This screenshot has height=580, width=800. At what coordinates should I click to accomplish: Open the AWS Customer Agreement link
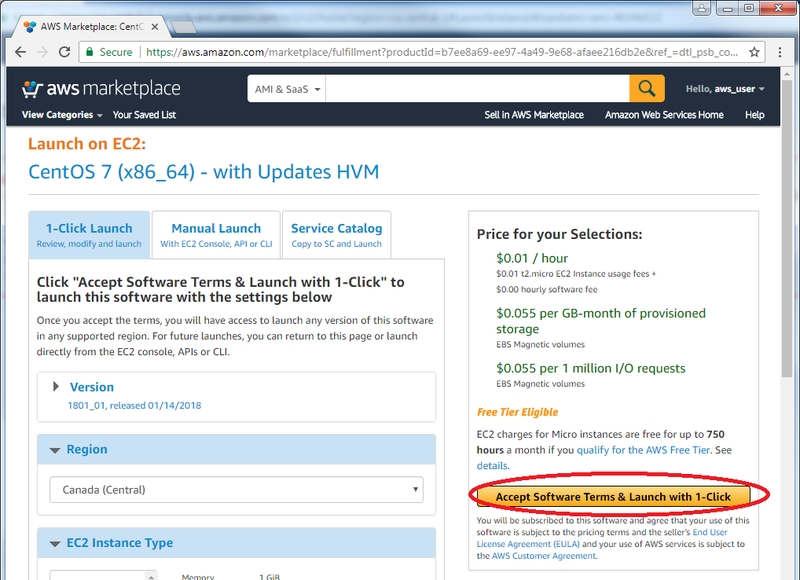click(544, 556)
